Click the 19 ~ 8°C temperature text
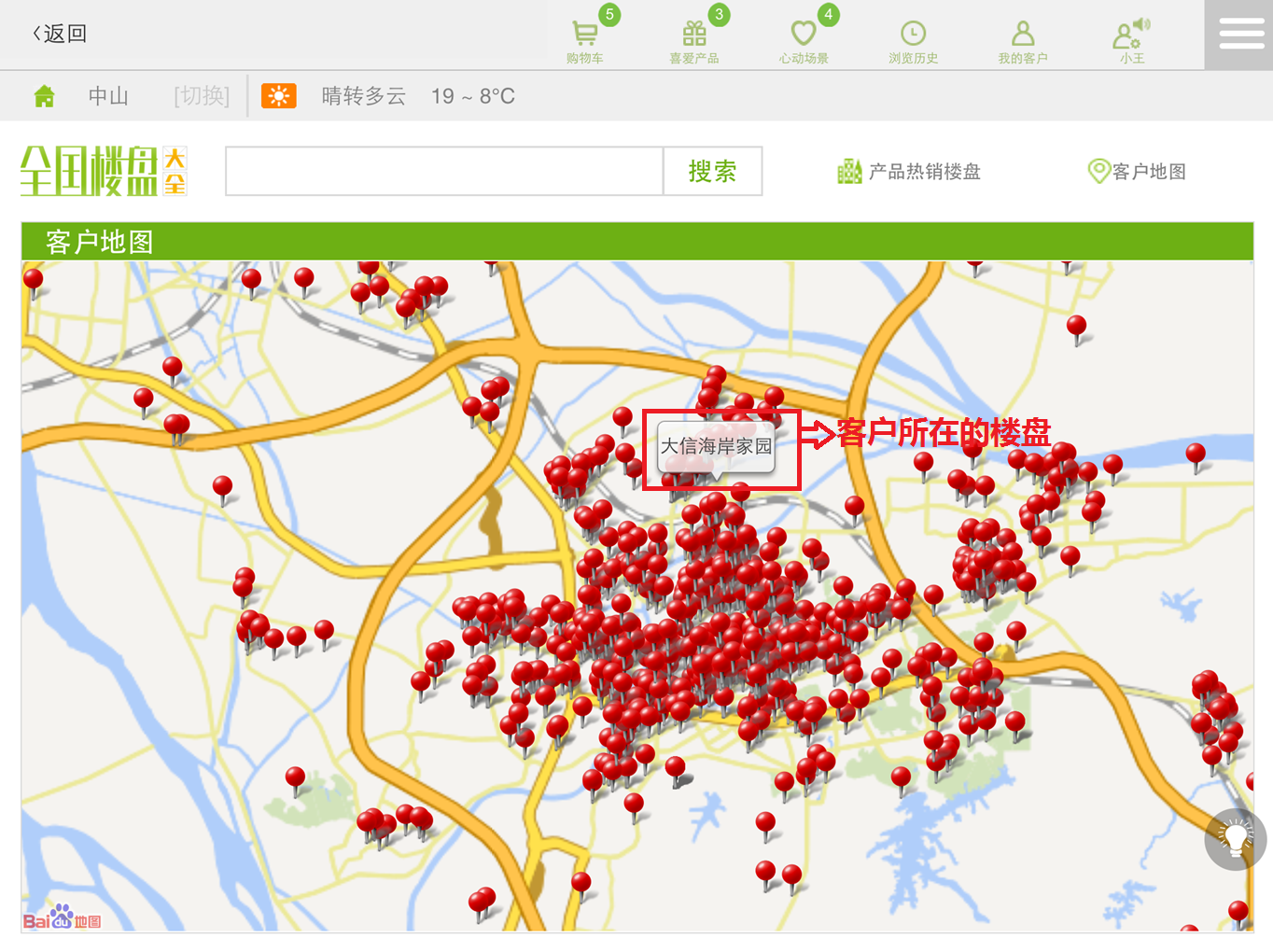 click(x=473, y=96)
